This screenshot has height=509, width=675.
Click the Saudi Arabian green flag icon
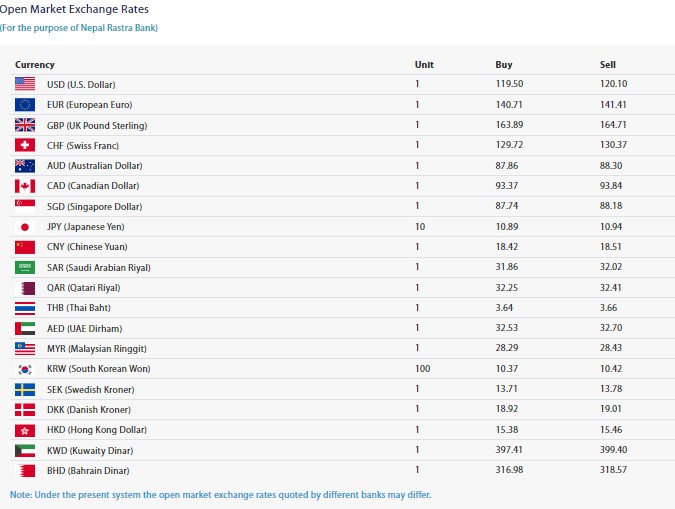[x=25, y=267]
